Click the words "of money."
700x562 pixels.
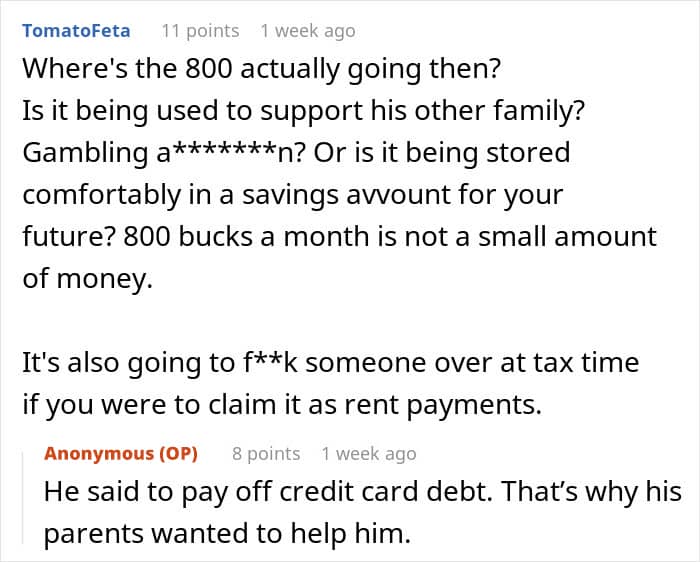(x=88, y=279)
